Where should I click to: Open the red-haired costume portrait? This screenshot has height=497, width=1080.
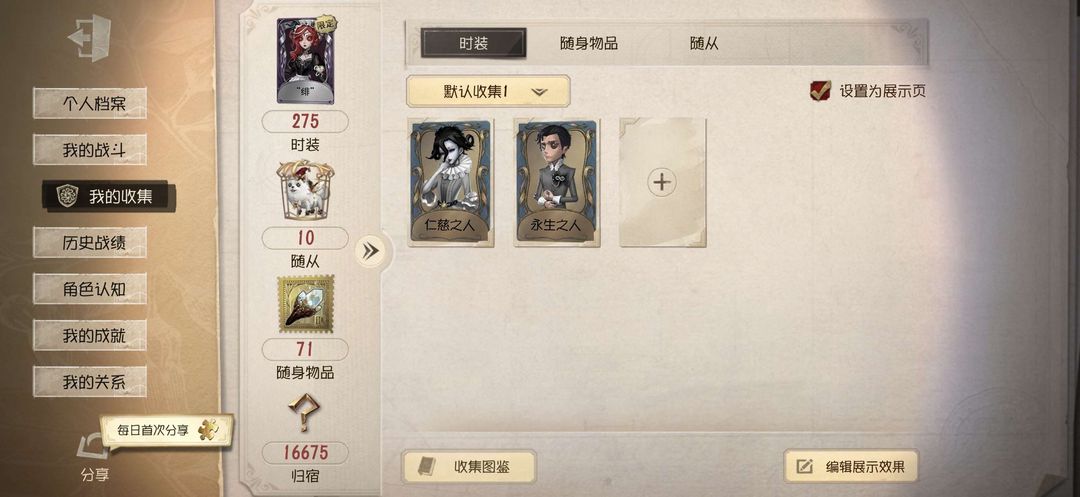click(x=305, y=61)
